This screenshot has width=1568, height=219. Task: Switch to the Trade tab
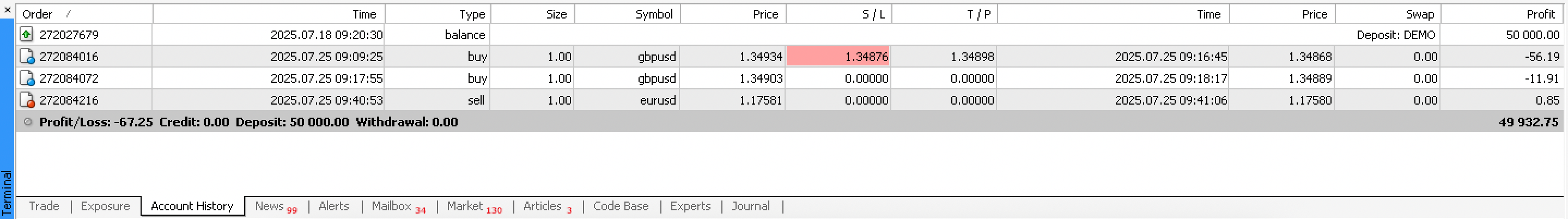(x=44, y=206)
